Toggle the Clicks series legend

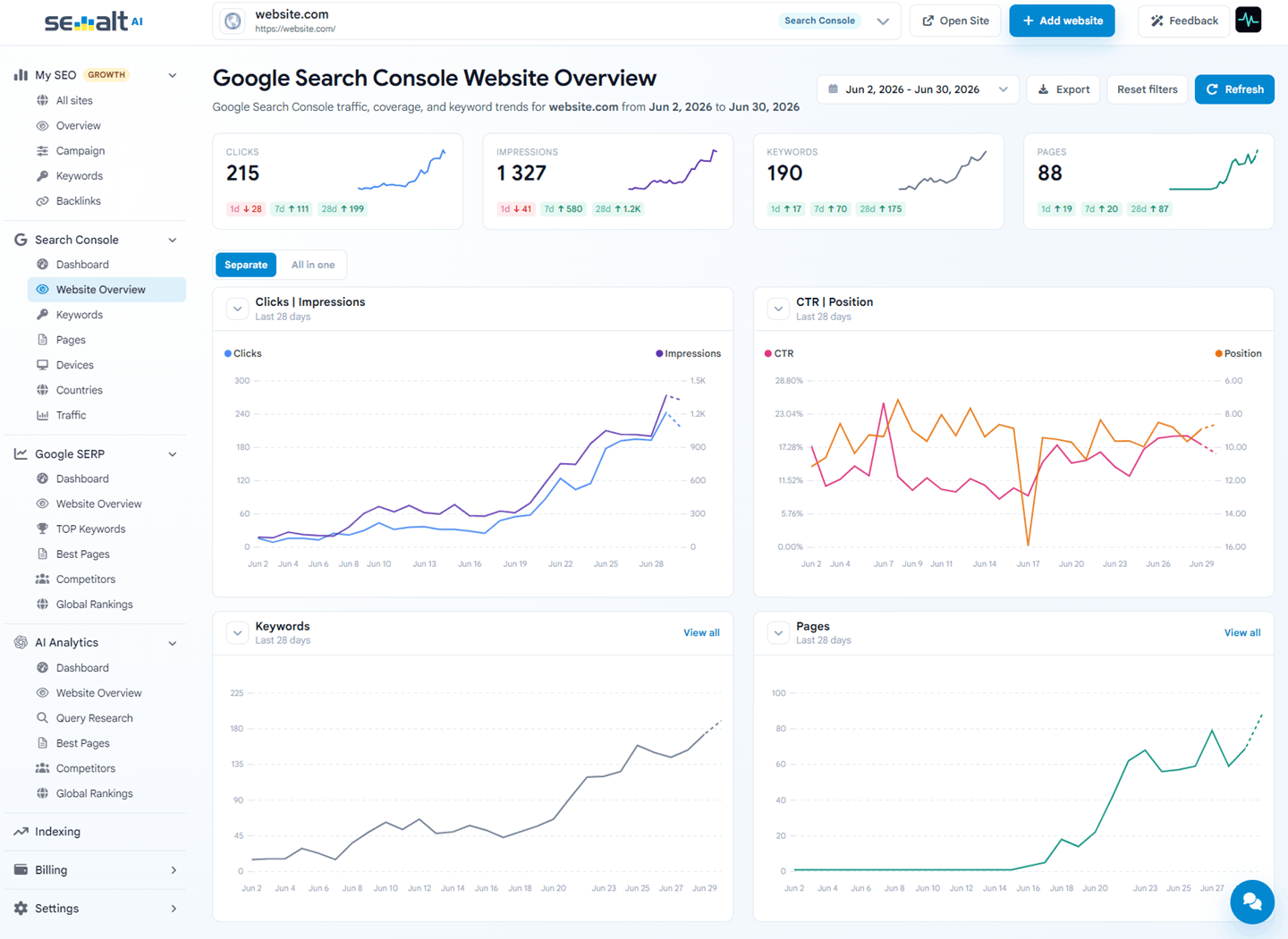243,353
